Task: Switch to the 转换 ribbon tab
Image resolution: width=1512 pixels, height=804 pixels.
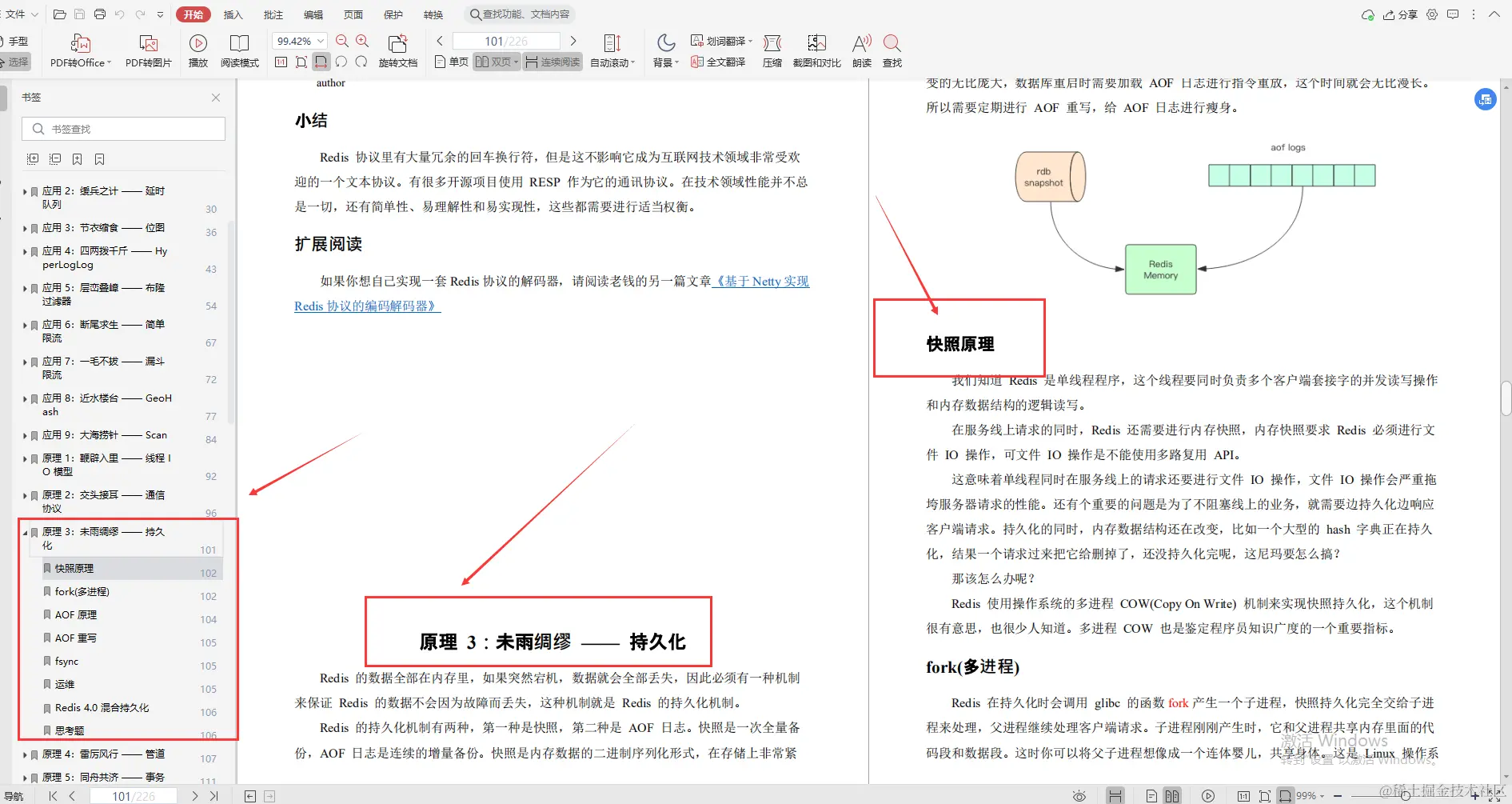Action: [433, 14]
